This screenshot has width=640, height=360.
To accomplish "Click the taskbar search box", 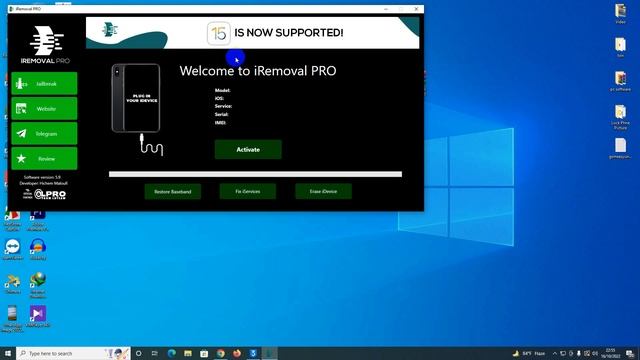I will click(73, 353).
